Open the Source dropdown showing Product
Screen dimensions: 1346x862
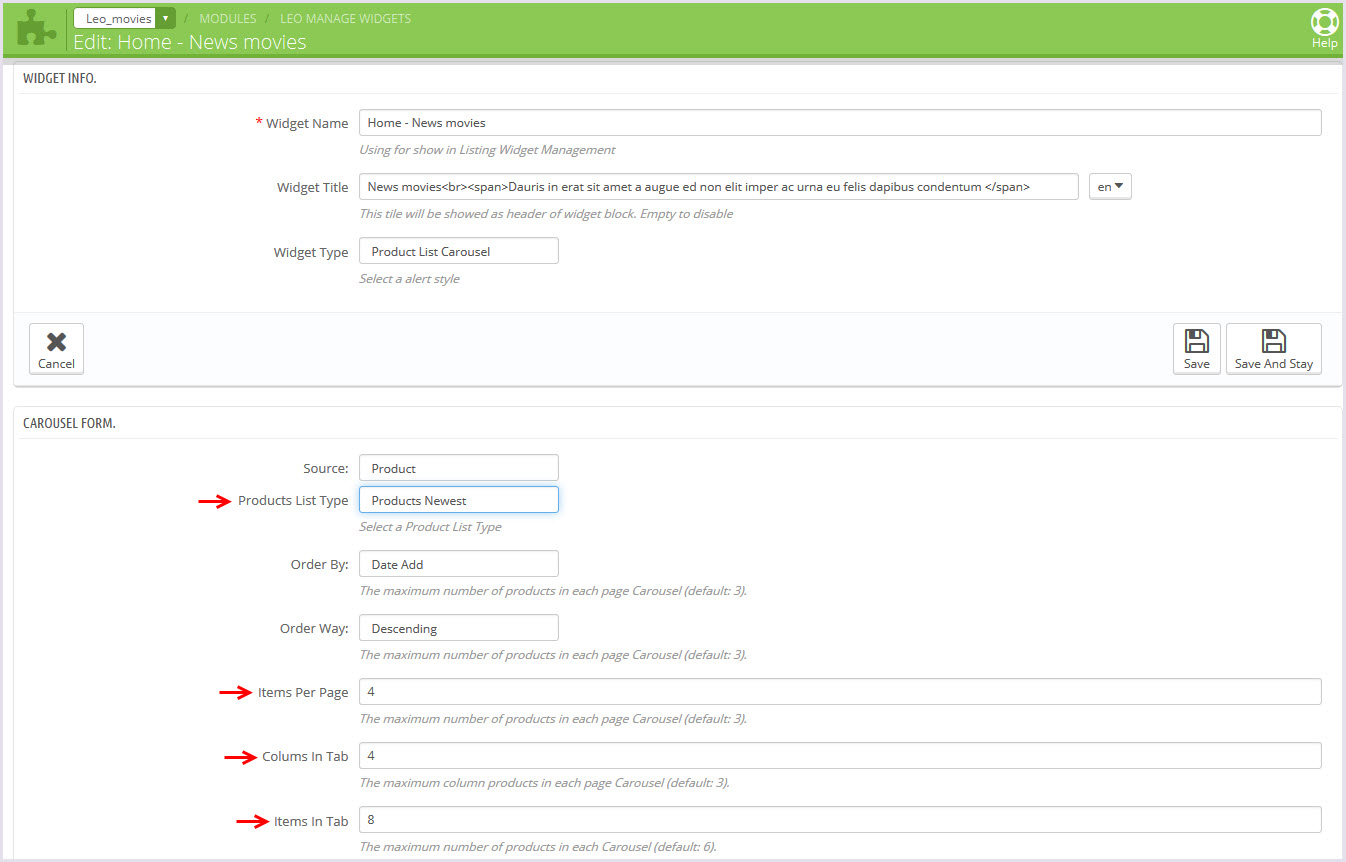(x=458, y=468)
